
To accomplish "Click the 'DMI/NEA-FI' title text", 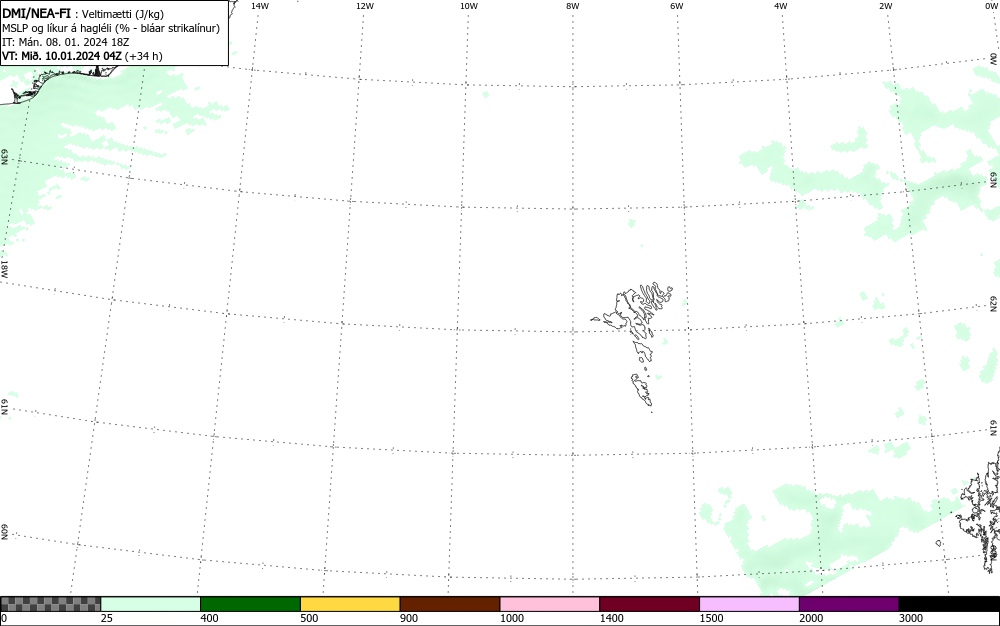I will coord(36,13).
